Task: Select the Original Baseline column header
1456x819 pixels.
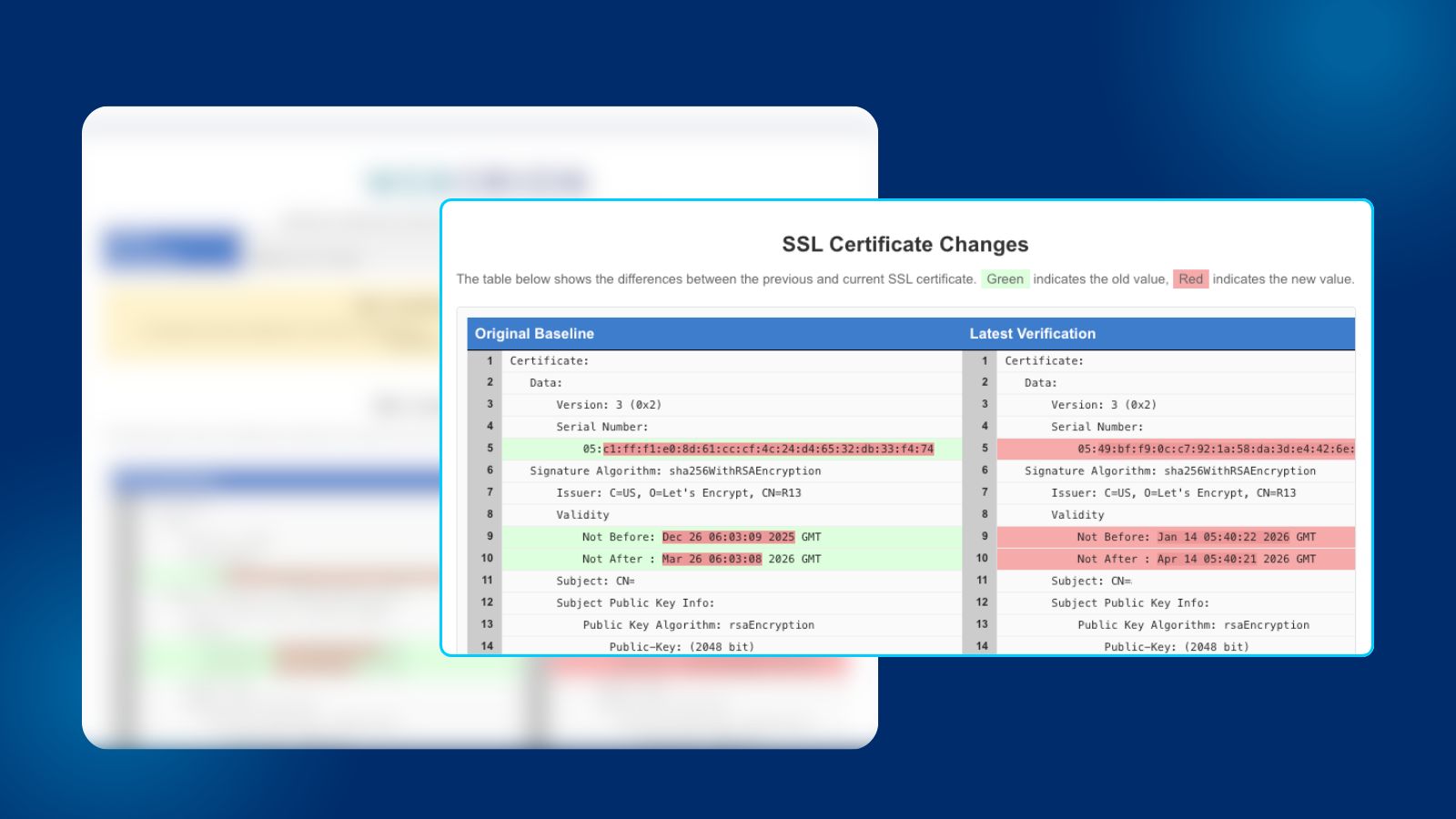Action: click(x=534, y=334)
